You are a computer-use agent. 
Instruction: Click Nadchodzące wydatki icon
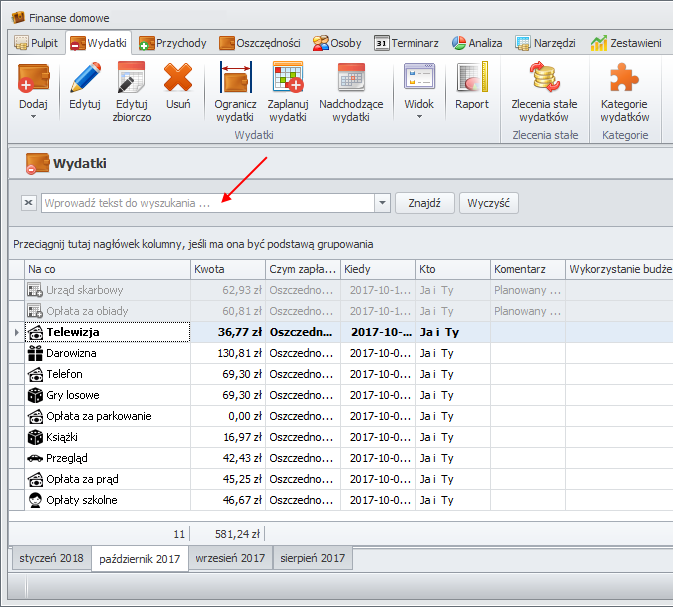(x=351, y=79)
